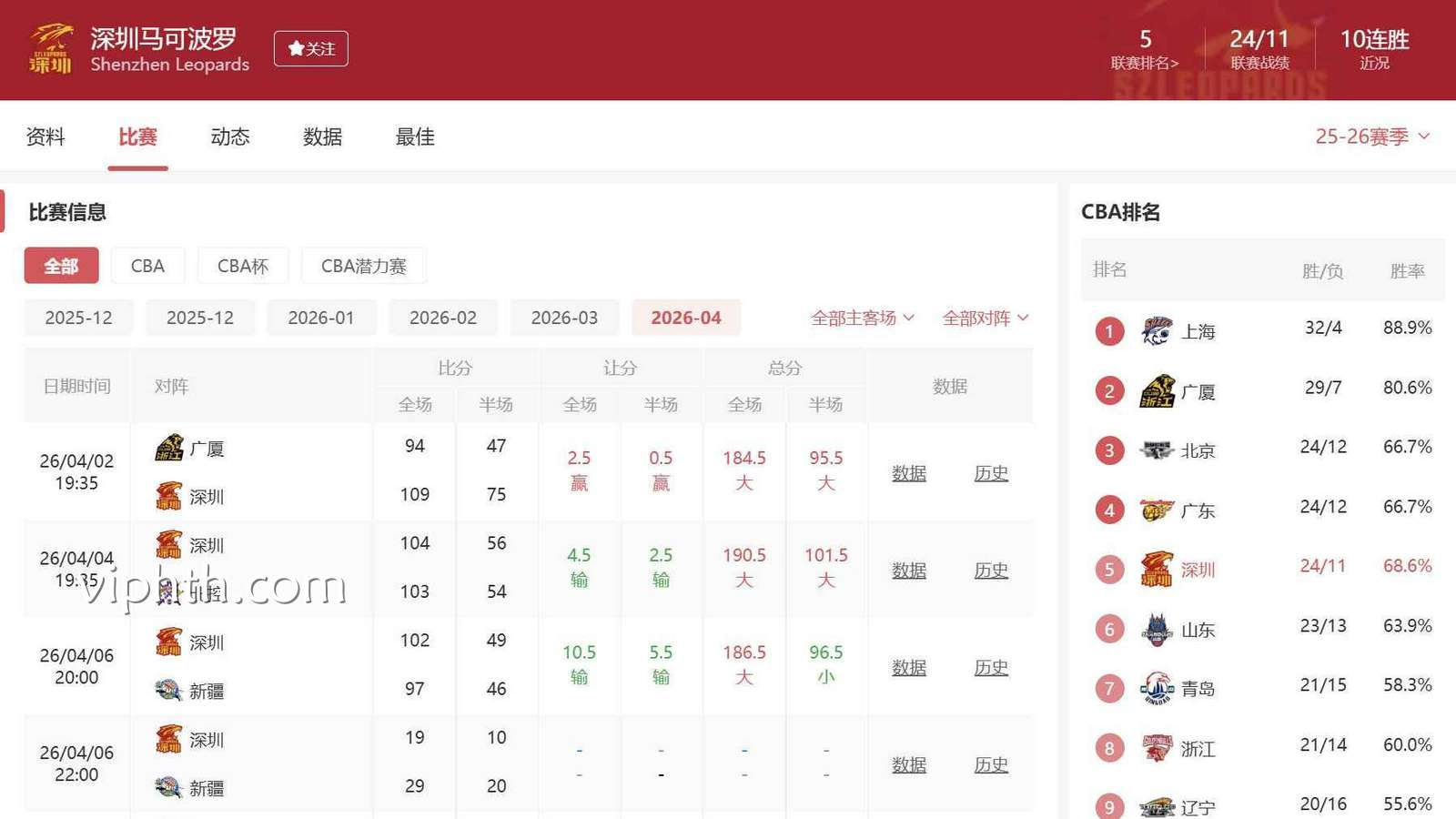
Task: Click rank 5 badge beside 深圳
Action: click(1109, 570)
